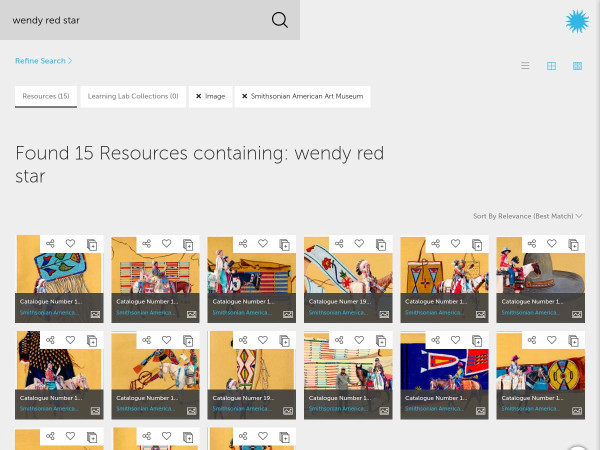The width and height of the screenshot is (600, 450).
Task: Favorite the blue background rider resource
Action: click(455, 340)
